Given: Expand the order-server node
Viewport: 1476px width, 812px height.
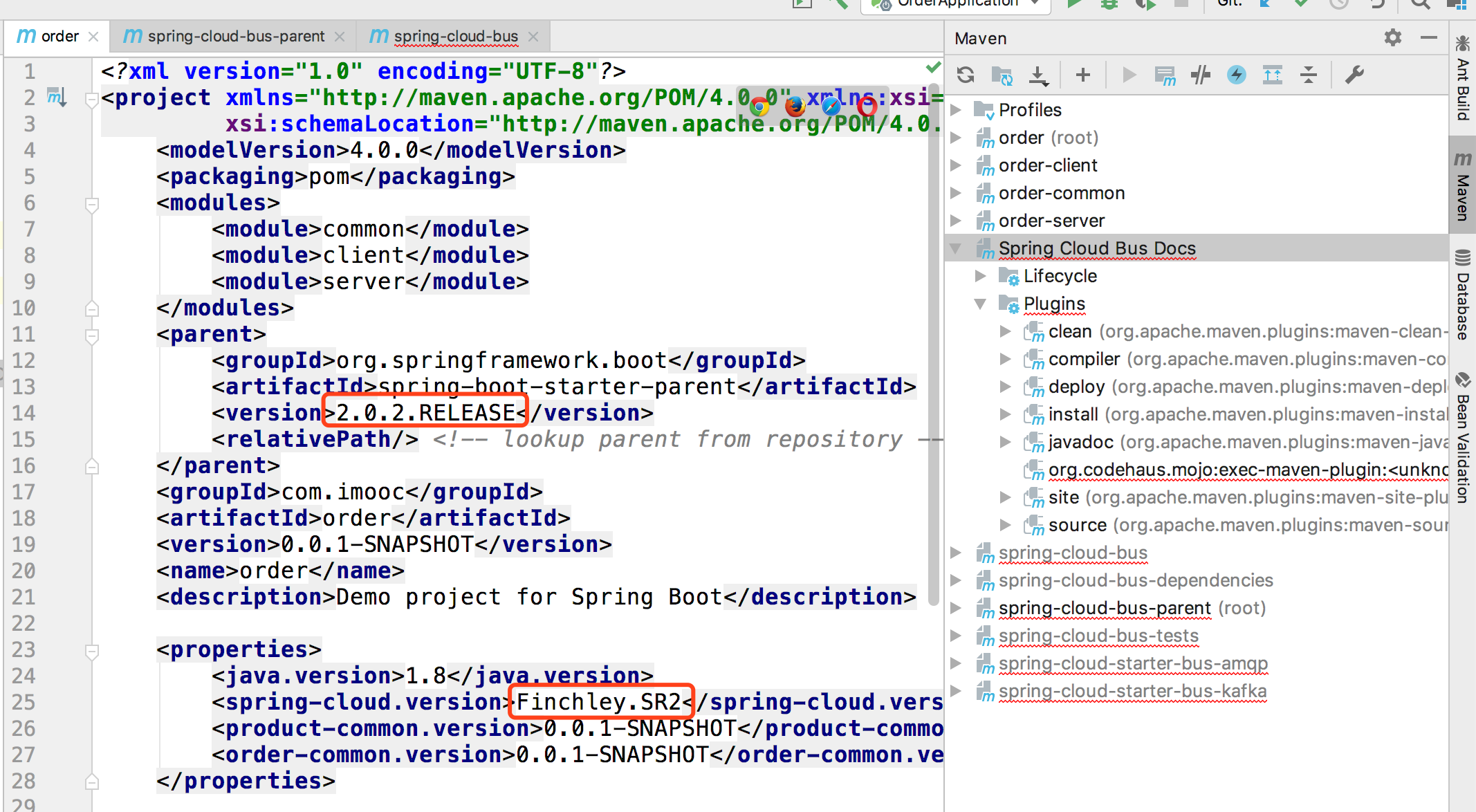Looking at the screenshot, I should (x=956, y=220).
